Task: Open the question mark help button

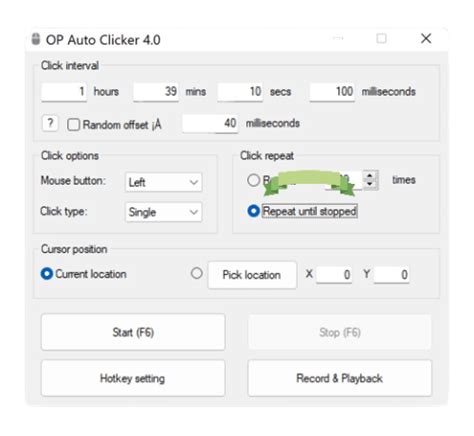Action: click(x=50, y=124)
